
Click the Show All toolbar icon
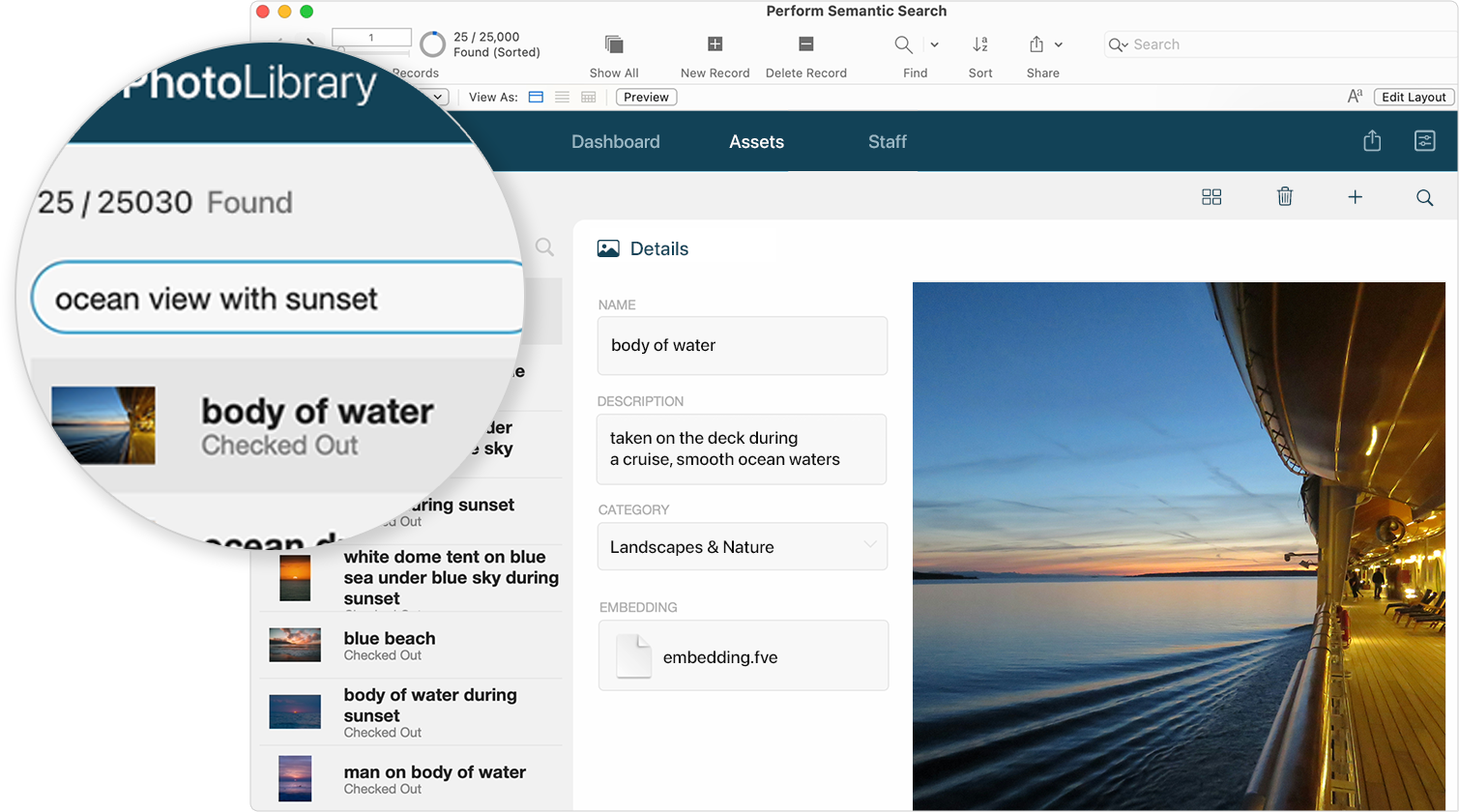tap(614, 44)
